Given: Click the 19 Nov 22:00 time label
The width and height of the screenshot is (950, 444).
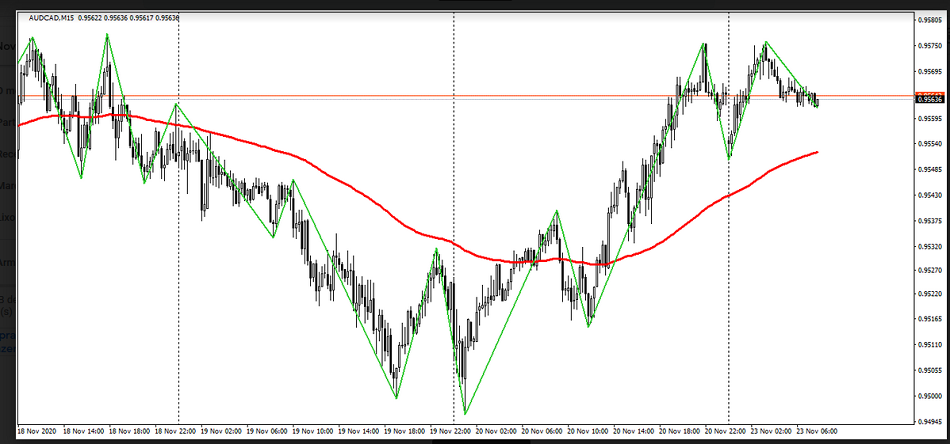Looking at the screenshot, I should [452, 432].
